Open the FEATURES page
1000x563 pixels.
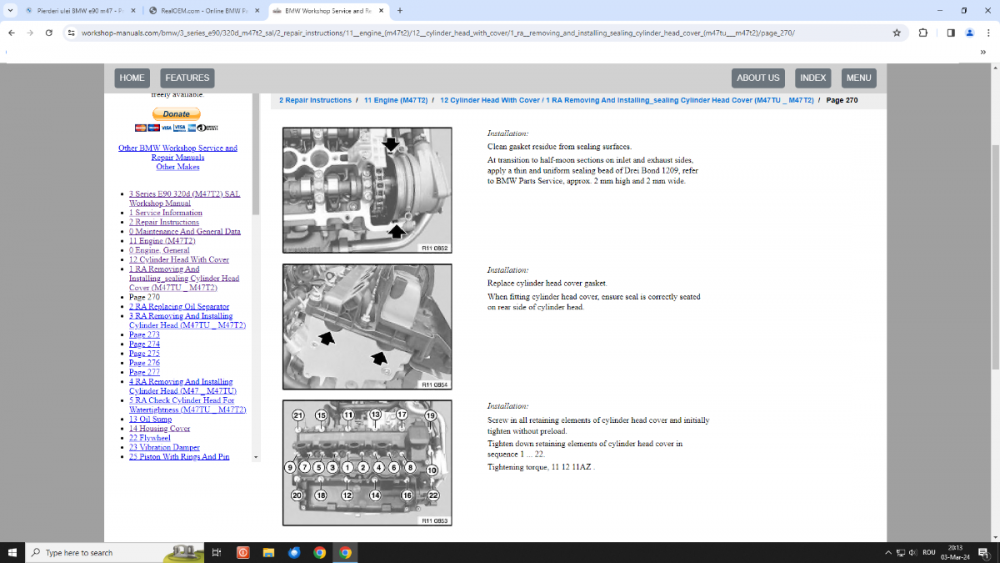[x=187, y=78]
